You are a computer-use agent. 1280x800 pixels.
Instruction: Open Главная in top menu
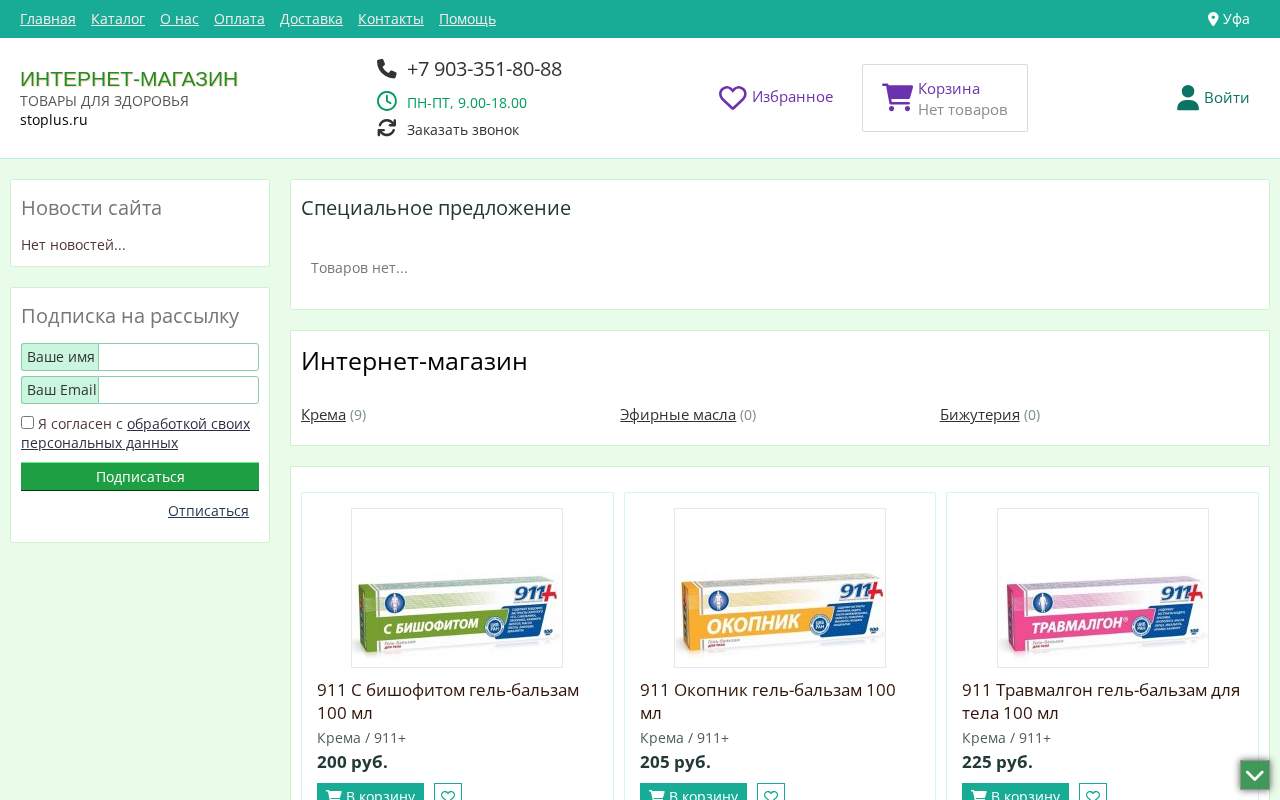48,19
